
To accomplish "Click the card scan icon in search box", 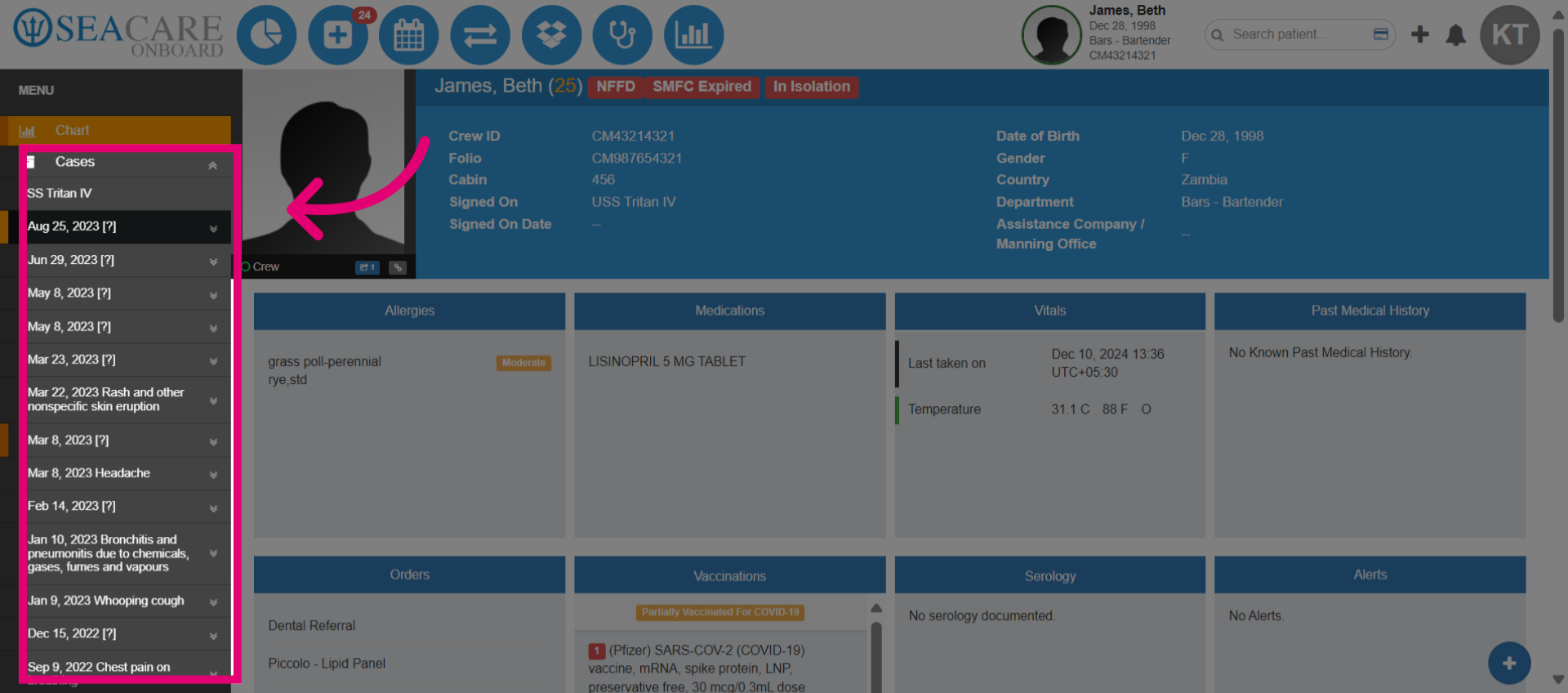I will [x=1381, y=34].
